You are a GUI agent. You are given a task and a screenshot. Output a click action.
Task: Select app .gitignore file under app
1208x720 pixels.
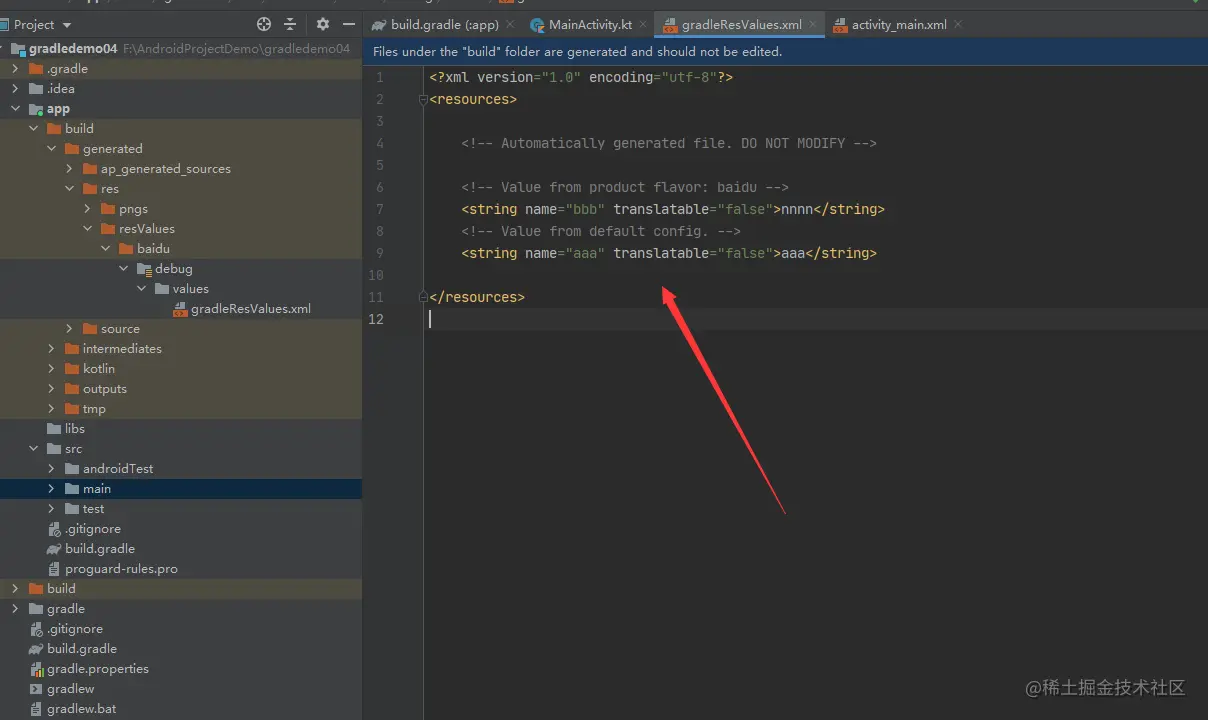coord(93,529)
